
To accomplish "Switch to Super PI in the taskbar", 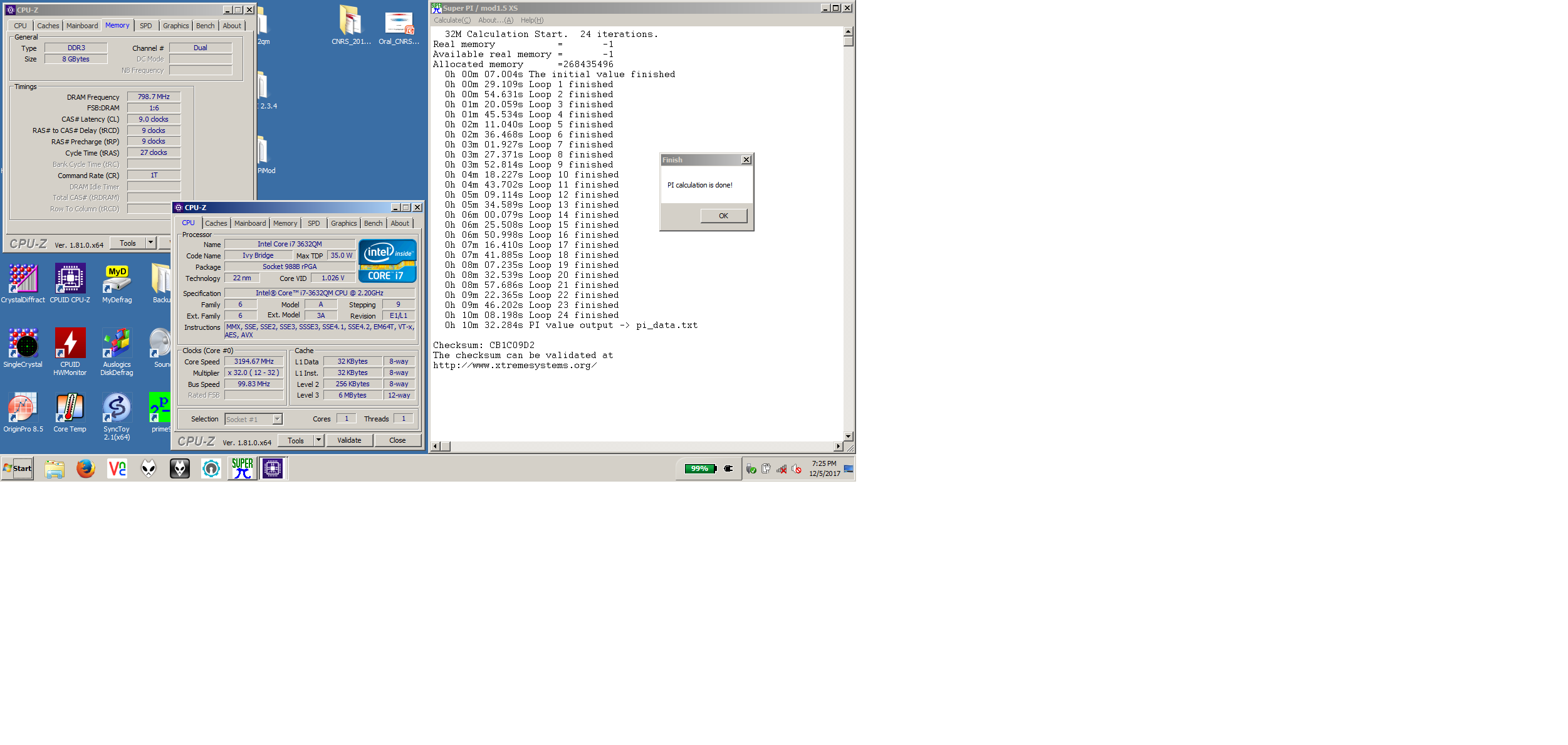I will coord(243,468).
